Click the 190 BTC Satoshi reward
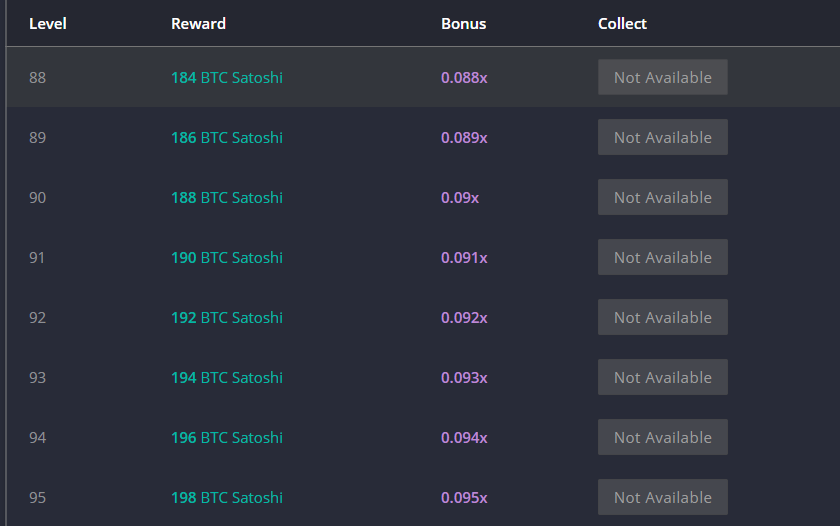840x526 pixels. click(x=227, y=258)
